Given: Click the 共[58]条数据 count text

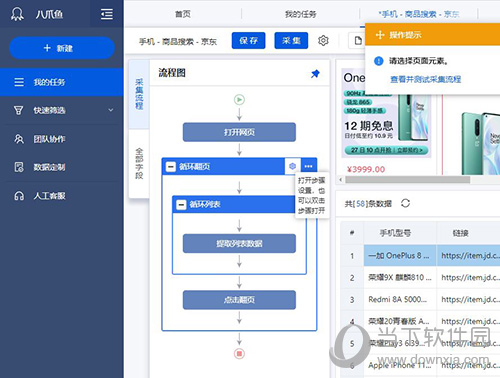Looking at the screenshot, I should [x=368, y=204].
